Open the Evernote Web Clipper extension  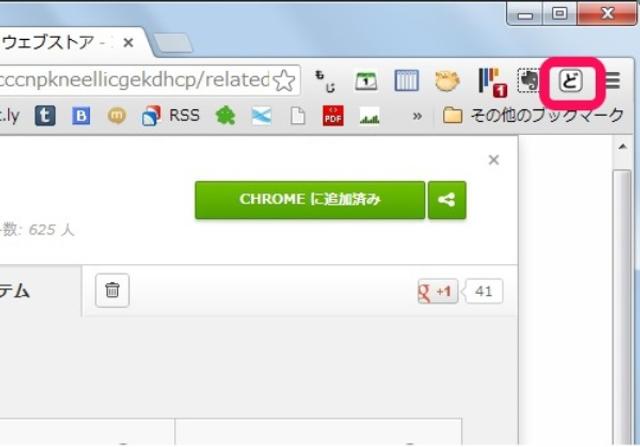[x=529, y=80]
